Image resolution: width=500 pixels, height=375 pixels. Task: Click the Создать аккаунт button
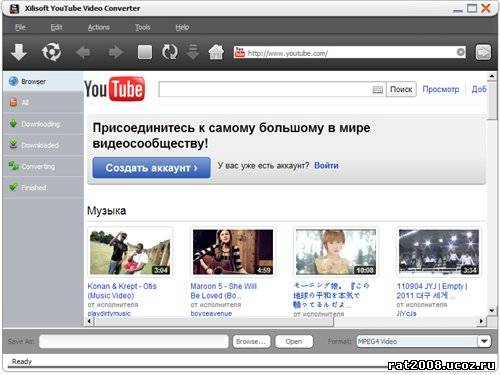point(151,168)
